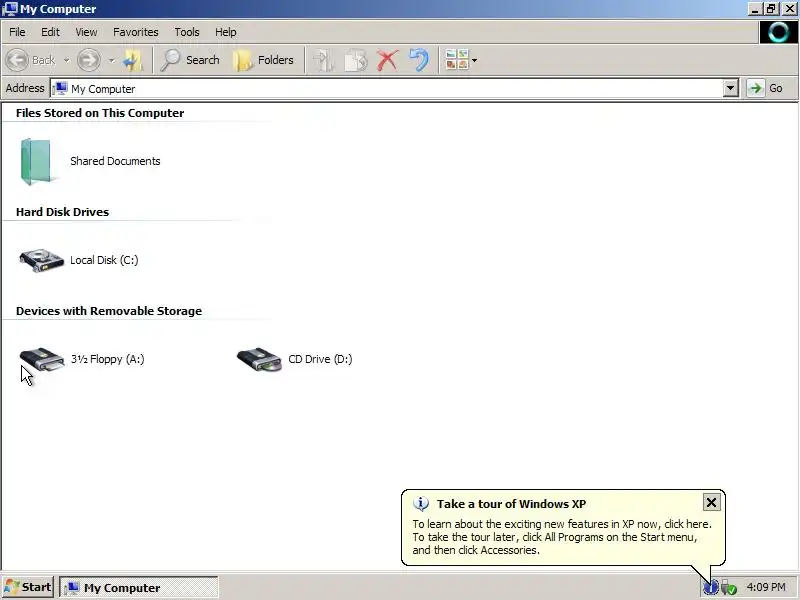The width and height of the screenshot is (800, 600).
Task: Click the Back navigation button
Action: tap(31, 60)
